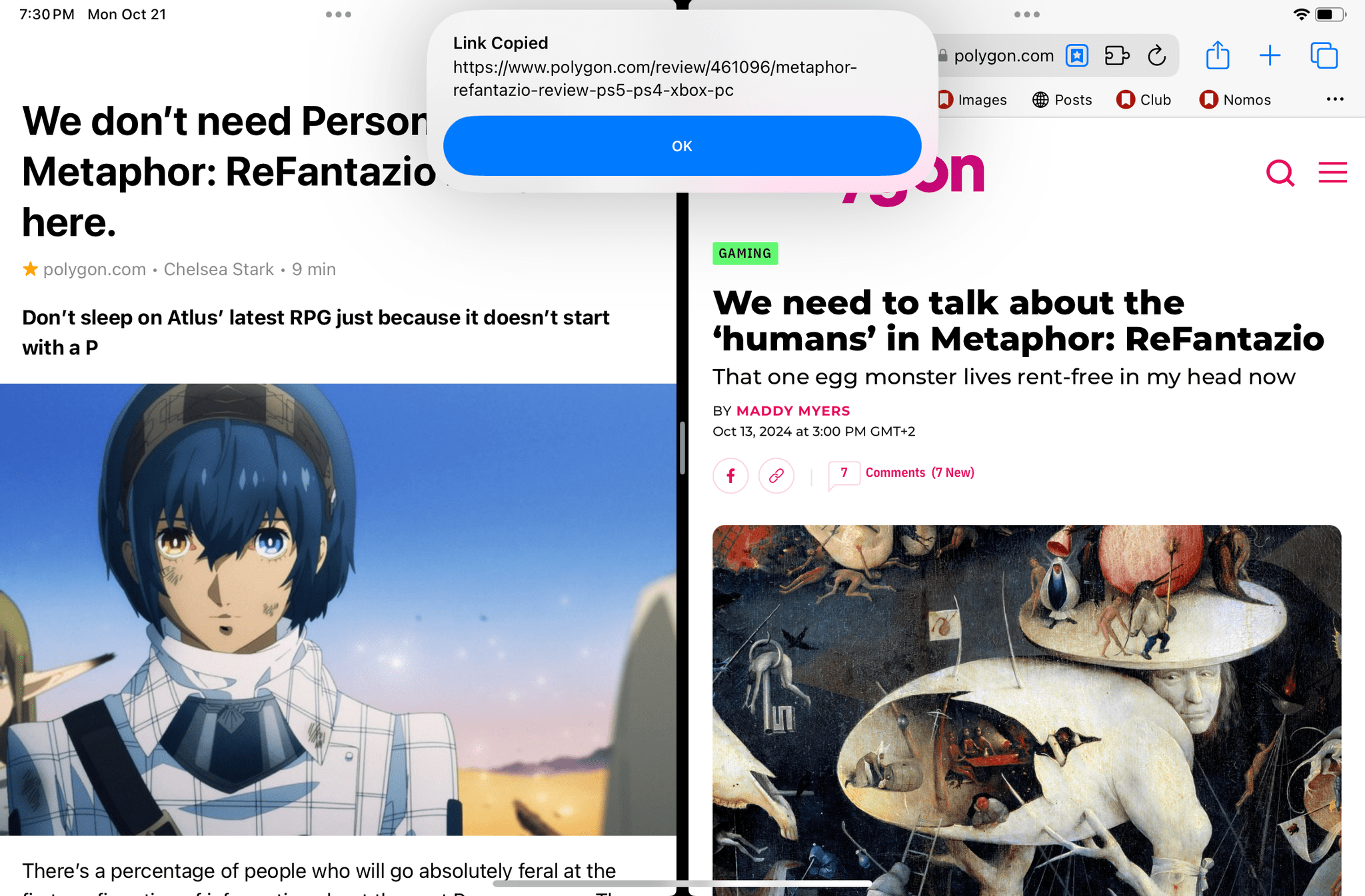The image size is (1365, 896).
Task: Click the copied polygon.com review URL text
Action: tap(655, 79)
